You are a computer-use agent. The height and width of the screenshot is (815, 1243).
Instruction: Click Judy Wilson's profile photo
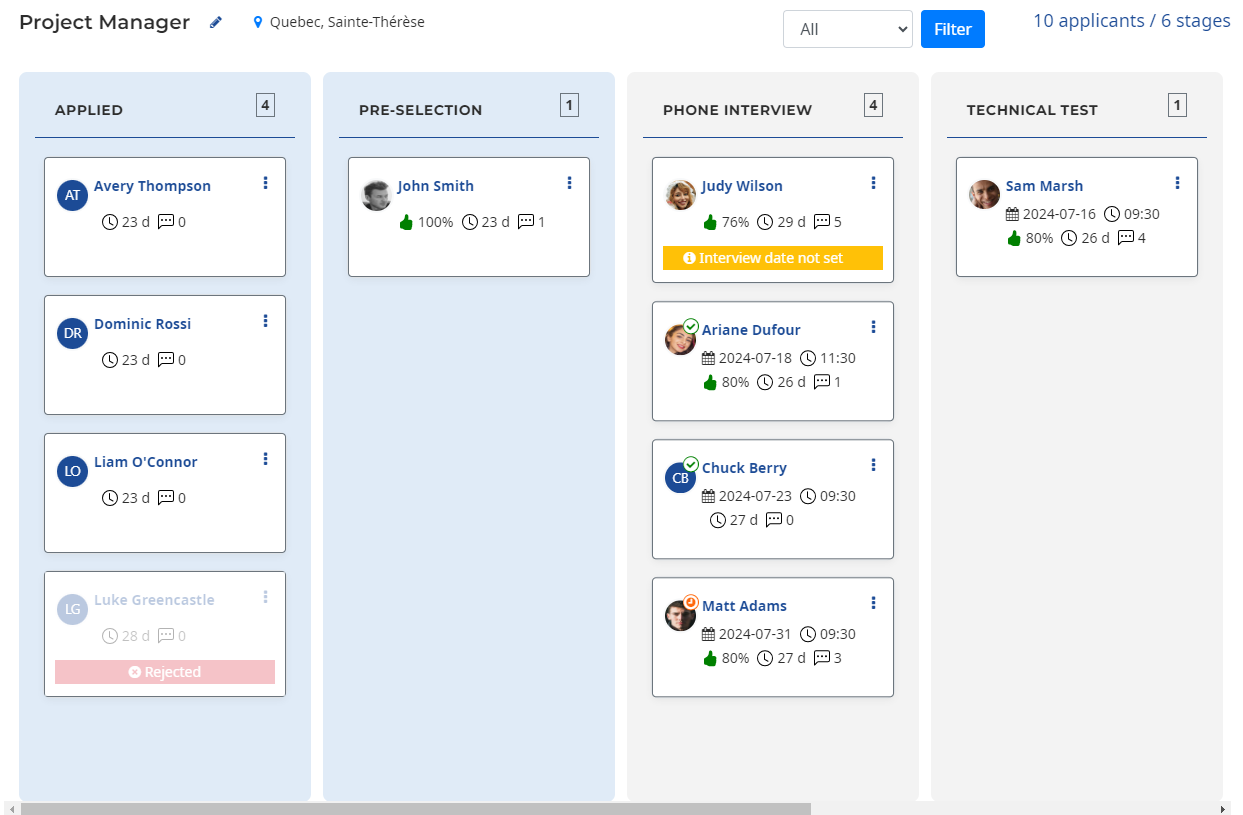(x=680, y=195)
